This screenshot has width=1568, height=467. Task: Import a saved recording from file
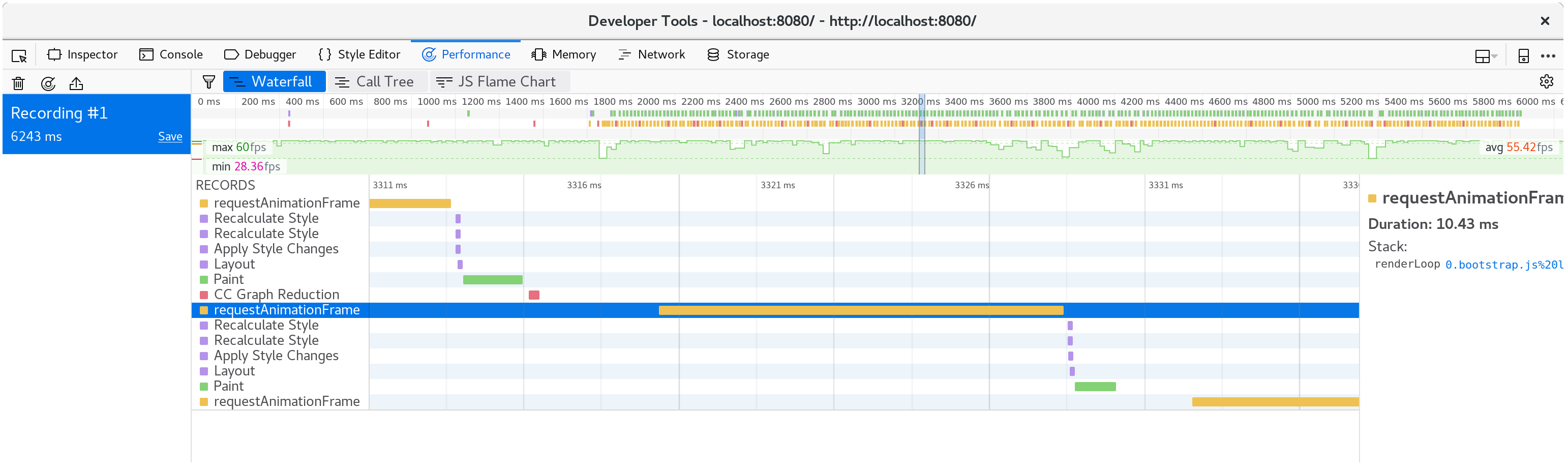[76, 83]
